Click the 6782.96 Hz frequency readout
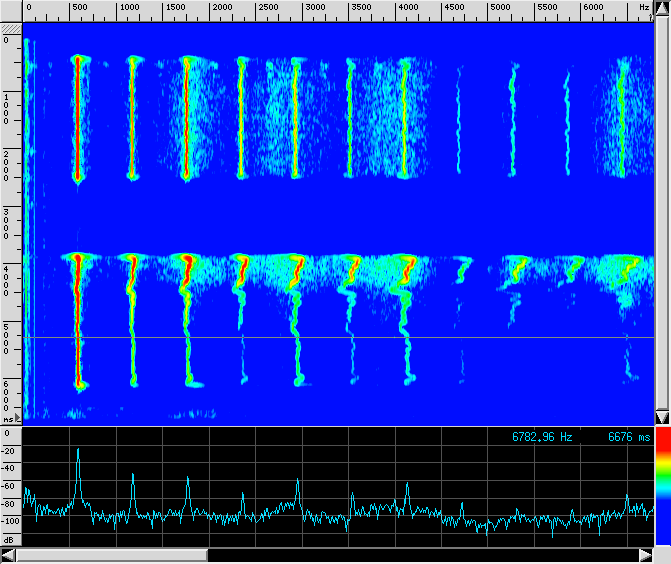The width and height of the screenshot is (671, 564). tap(542, 437)
